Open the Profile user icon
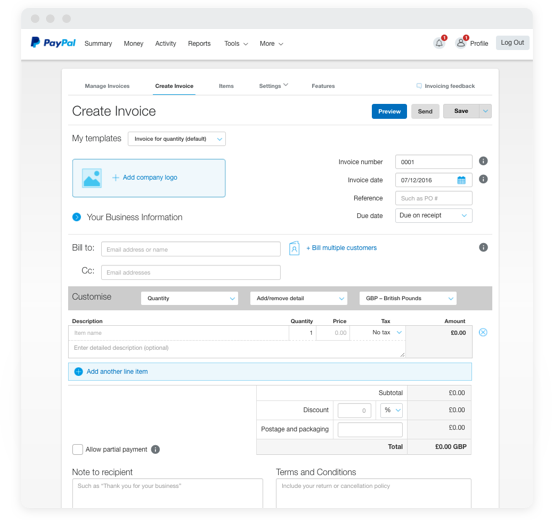The width and height of the screenshot is (552, 520). click(460, 43)
